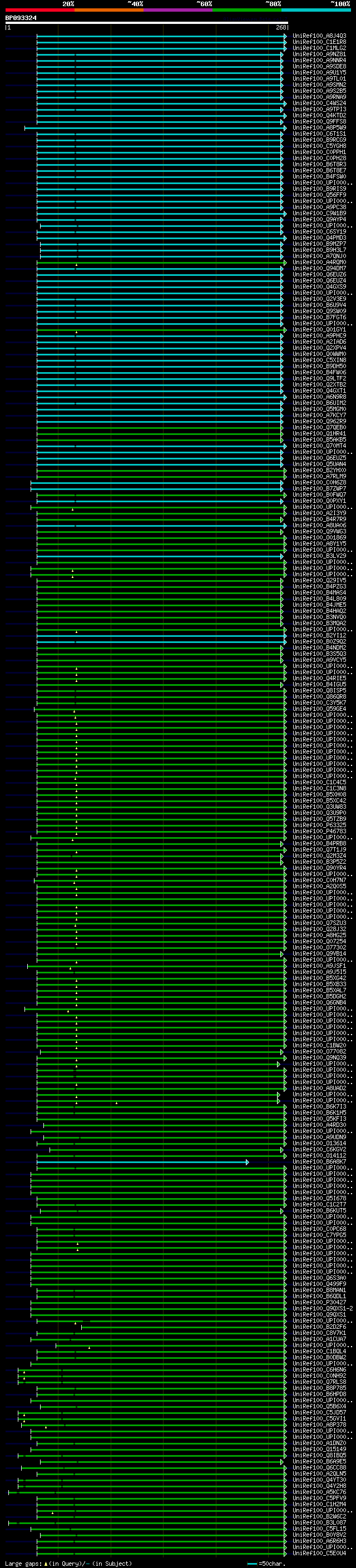Select hit label UniRef100_P30427
The width and height of the screenshot is (356, 1568).
(319, 1303)
